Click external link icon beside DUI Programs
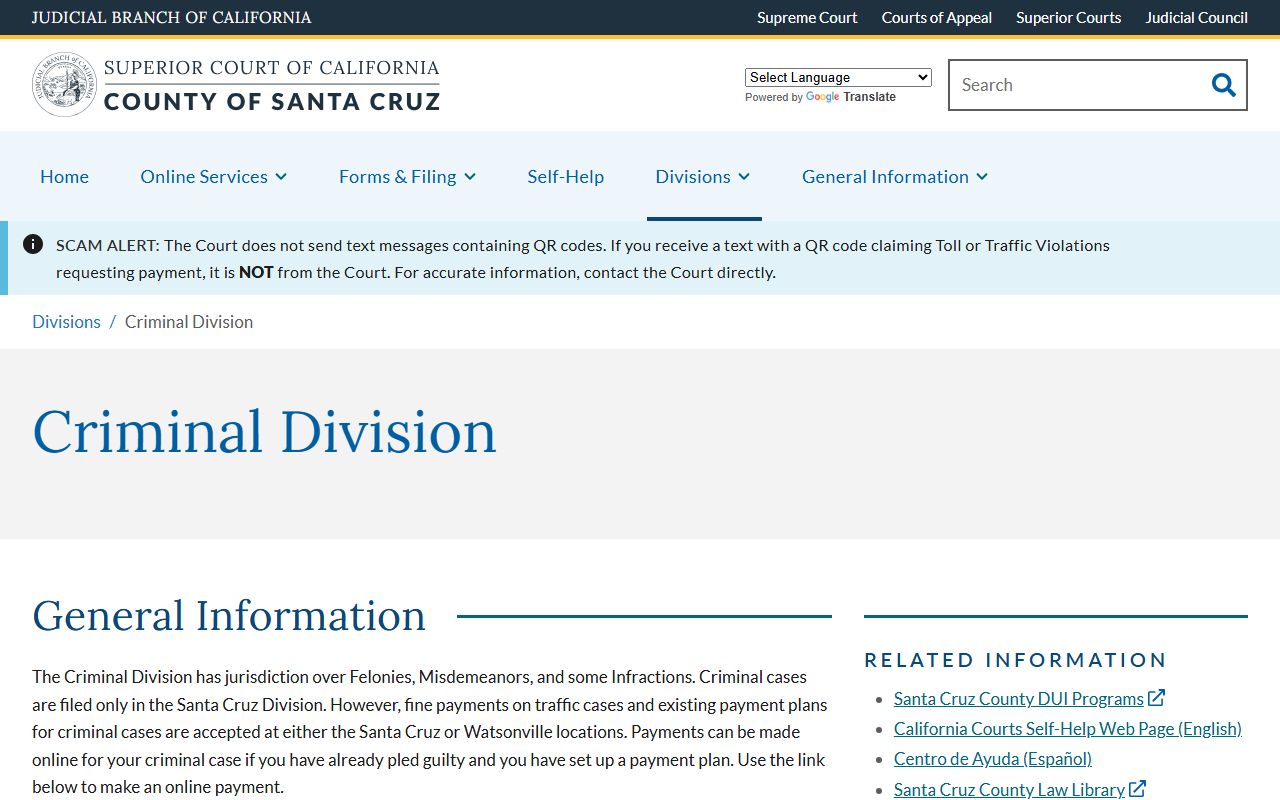Image resolution: width=1280 pixels, height=800 pixels. point(1157,698)
